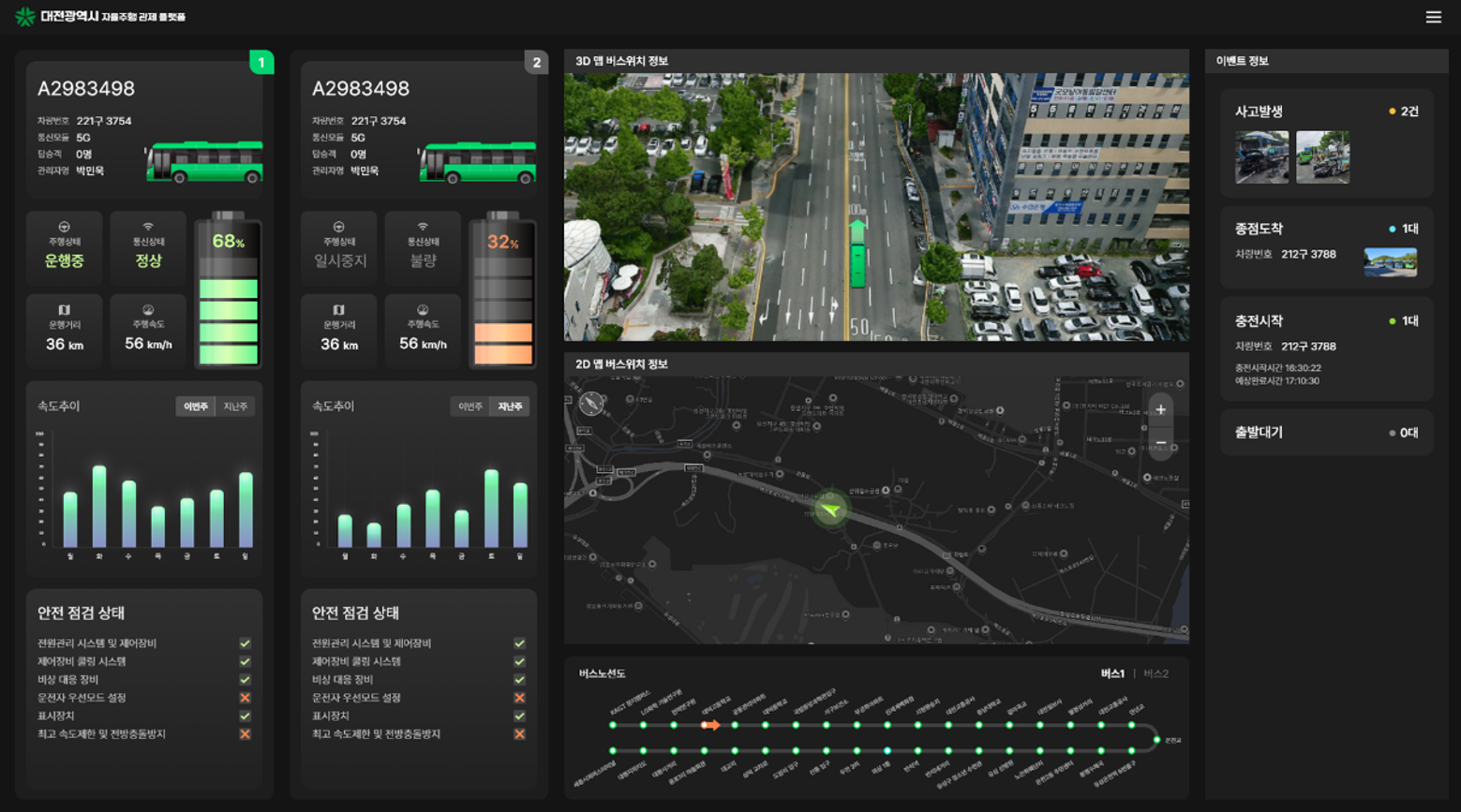The width and height of the screenshot is (1461, 812).
Task: Toggle first checkbox in card 1 safety list
Action: pos(245,643)
